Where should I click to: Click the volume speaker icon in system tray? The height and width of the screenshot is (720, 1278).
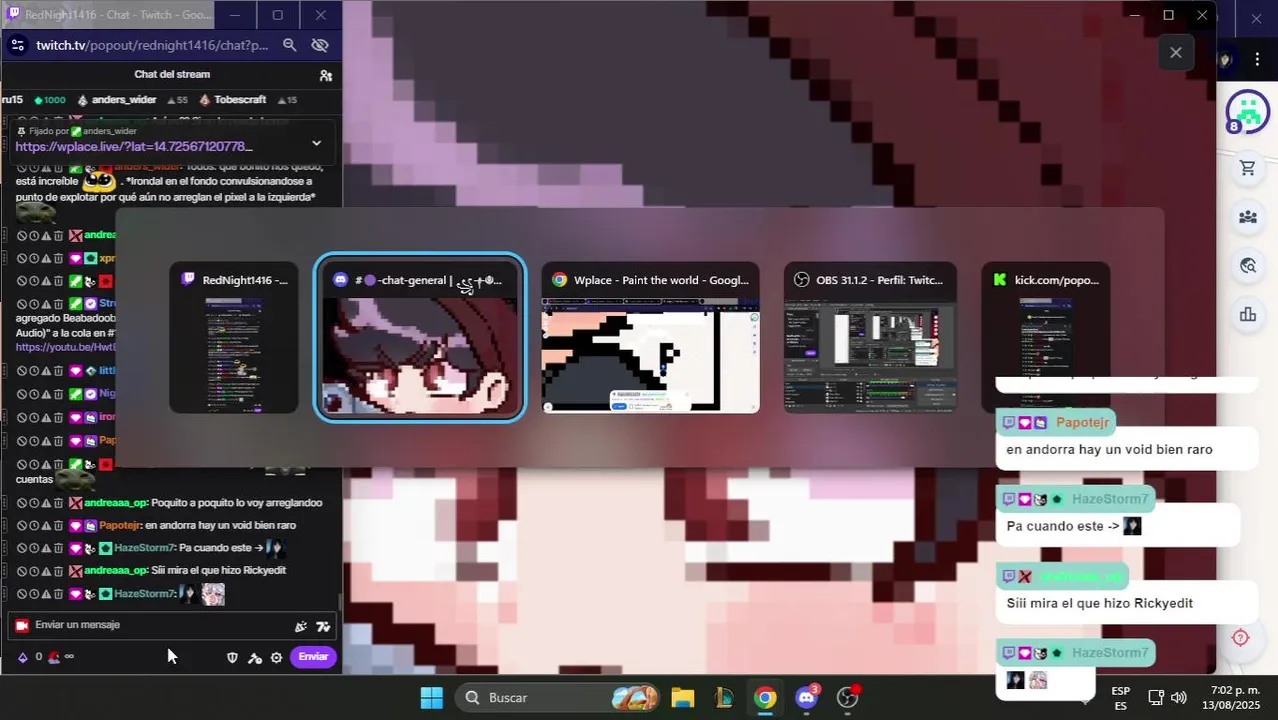pos(1179,698)
